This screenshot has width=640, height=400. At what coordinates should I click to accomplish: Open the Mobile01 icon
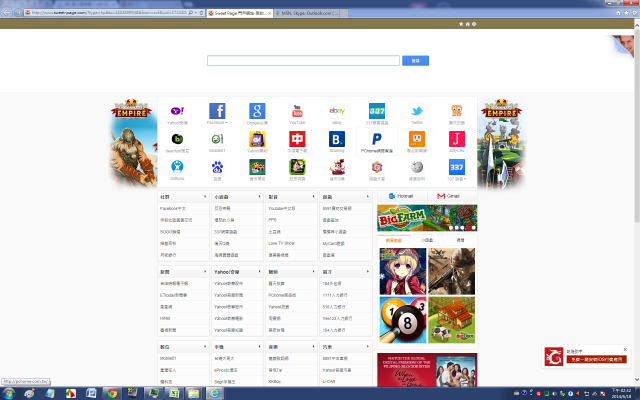[x=217, y=139]
